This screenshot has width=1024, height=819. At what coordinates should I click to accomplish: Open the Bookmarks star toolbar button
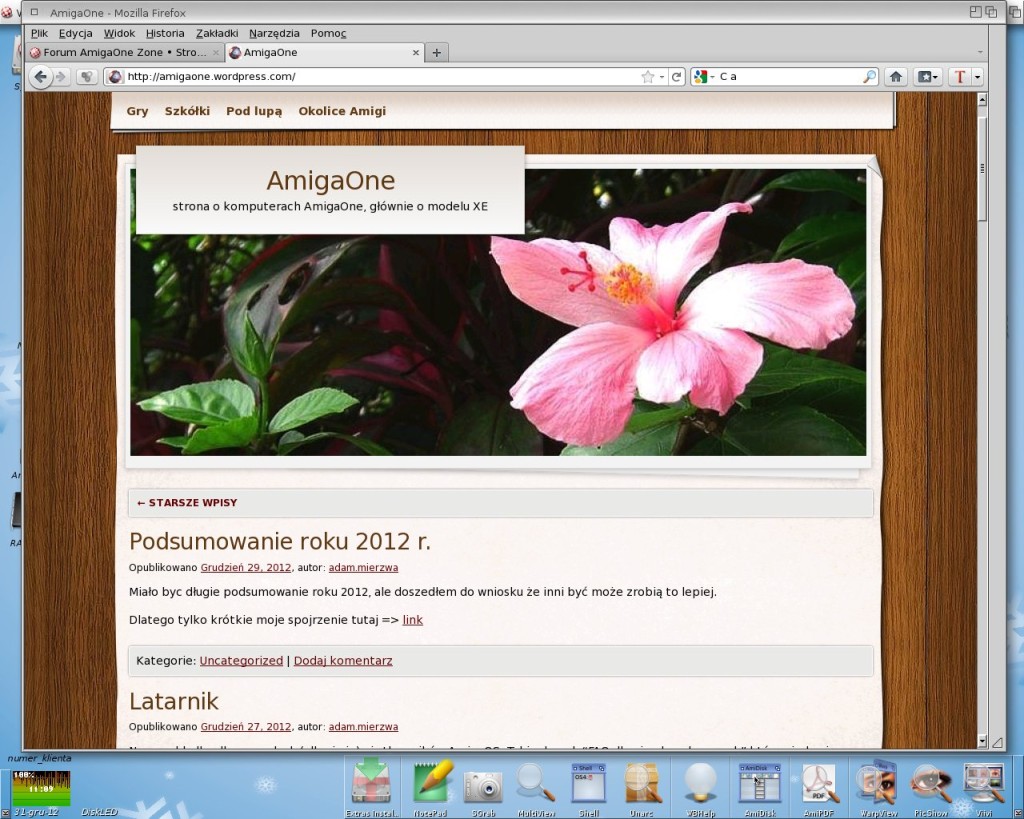pos(927,77)
